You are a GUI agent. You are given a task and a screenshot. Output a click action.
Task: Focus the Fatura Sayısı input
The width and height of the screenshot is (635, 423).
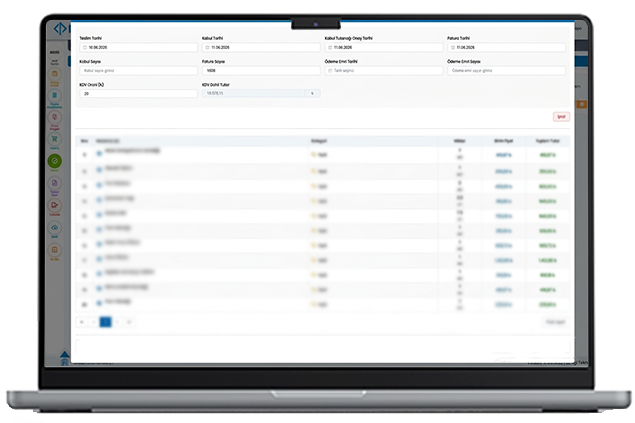point(261,70)
